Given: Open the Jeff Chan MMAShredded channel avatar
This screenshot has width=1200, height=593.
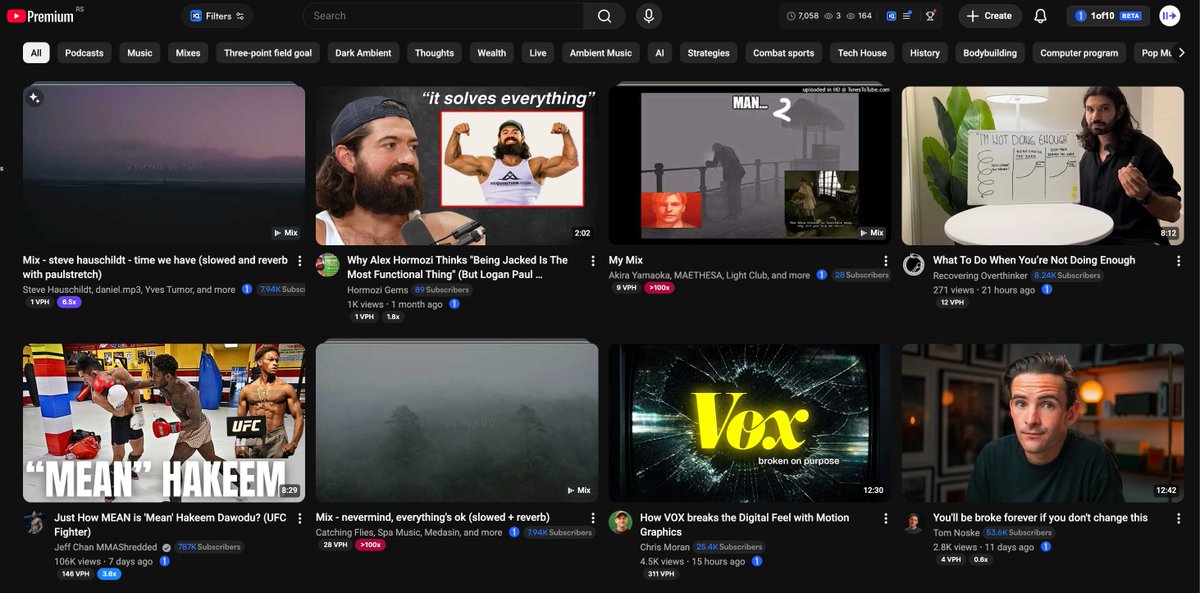Looking at the screenshot, I should pyautogui.click(x=35, y=522).
